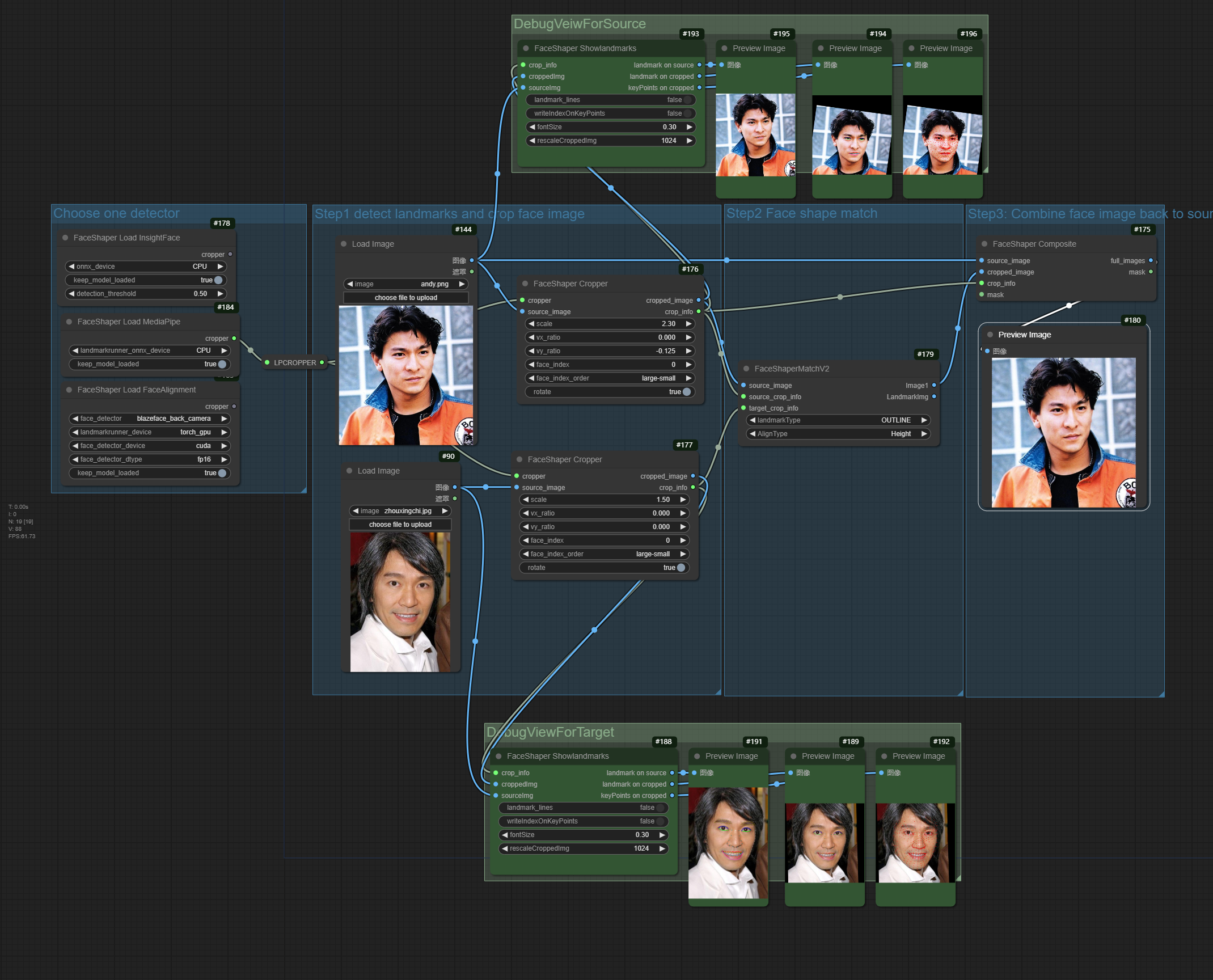
Task: Click the collapse dot on FaceShaperMatchV2 node
Action: click(x=746, y=369)
